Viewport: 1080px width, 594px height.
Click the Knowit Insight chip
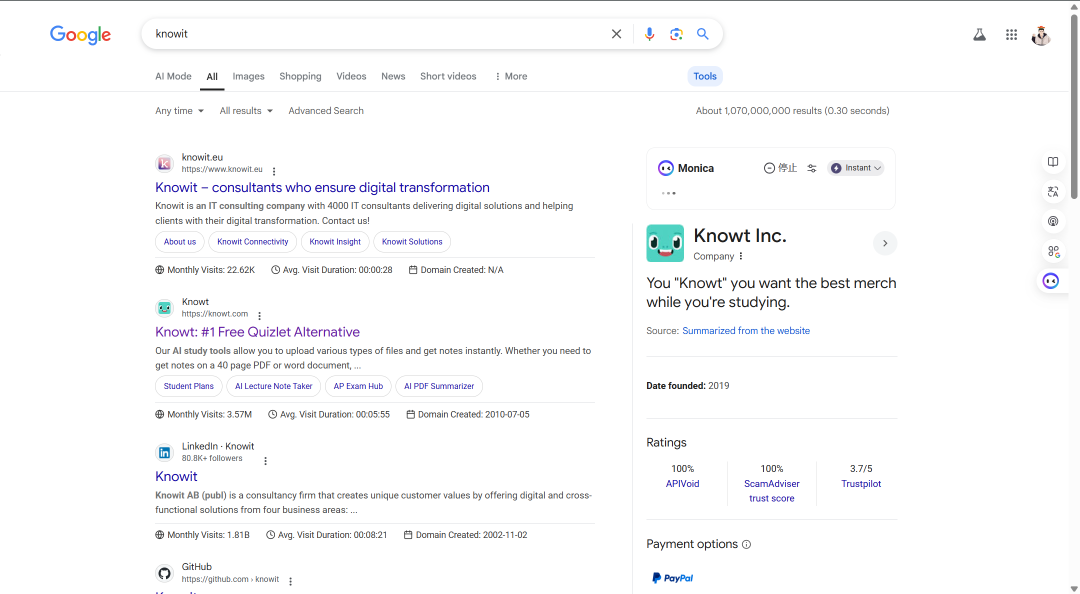335,242
